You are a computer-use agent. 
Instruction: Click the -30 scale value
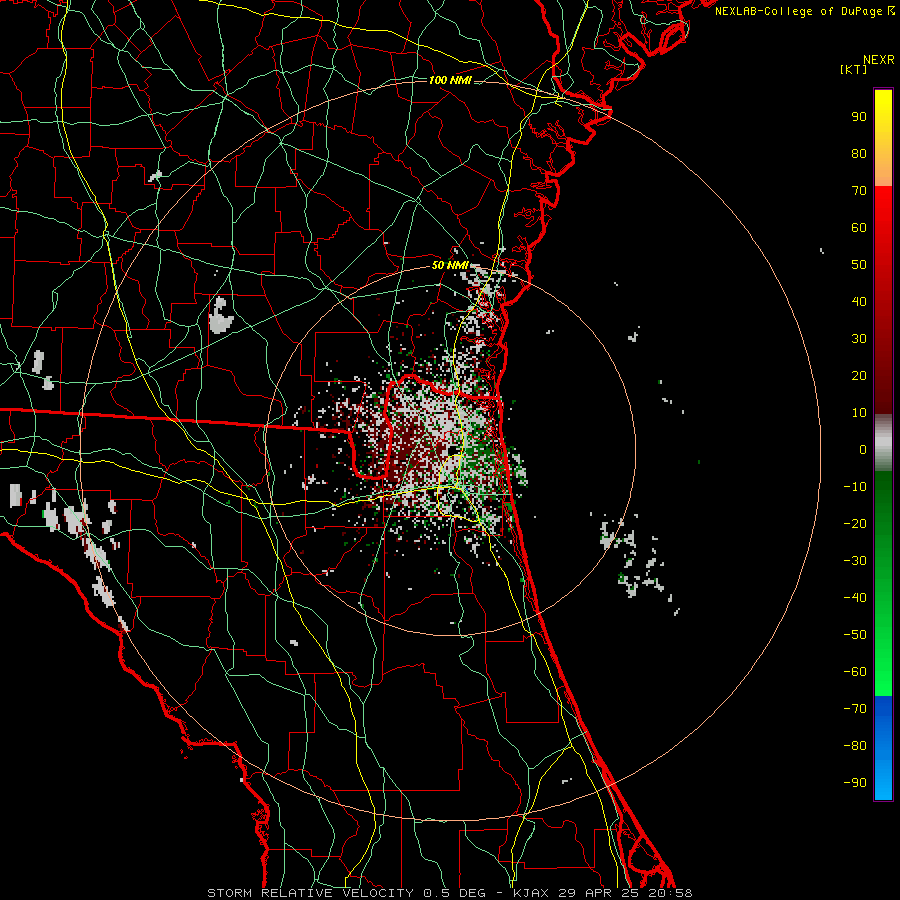(855, 561)
